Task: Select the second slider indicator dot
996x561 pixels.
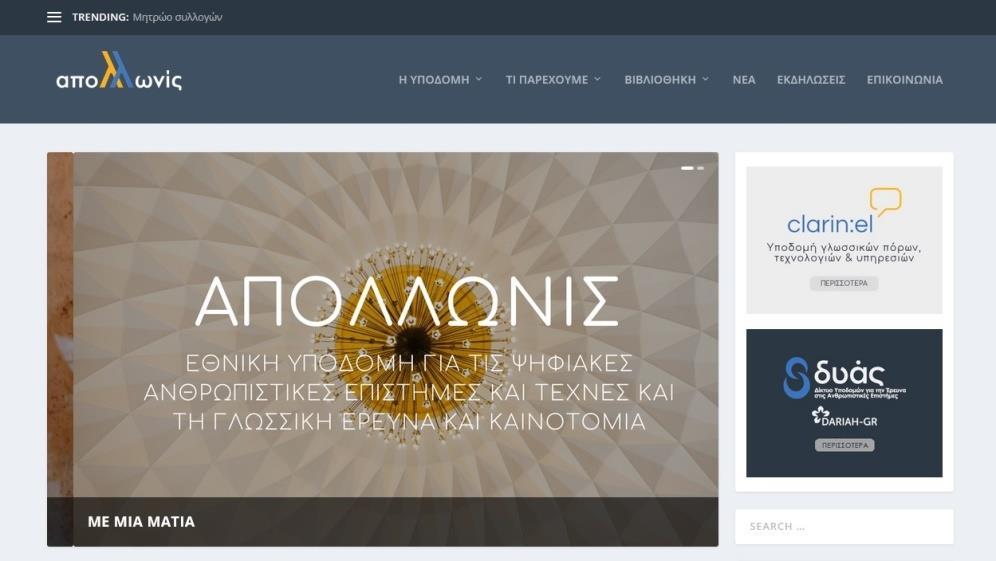Action: click(x=700, y=168)
